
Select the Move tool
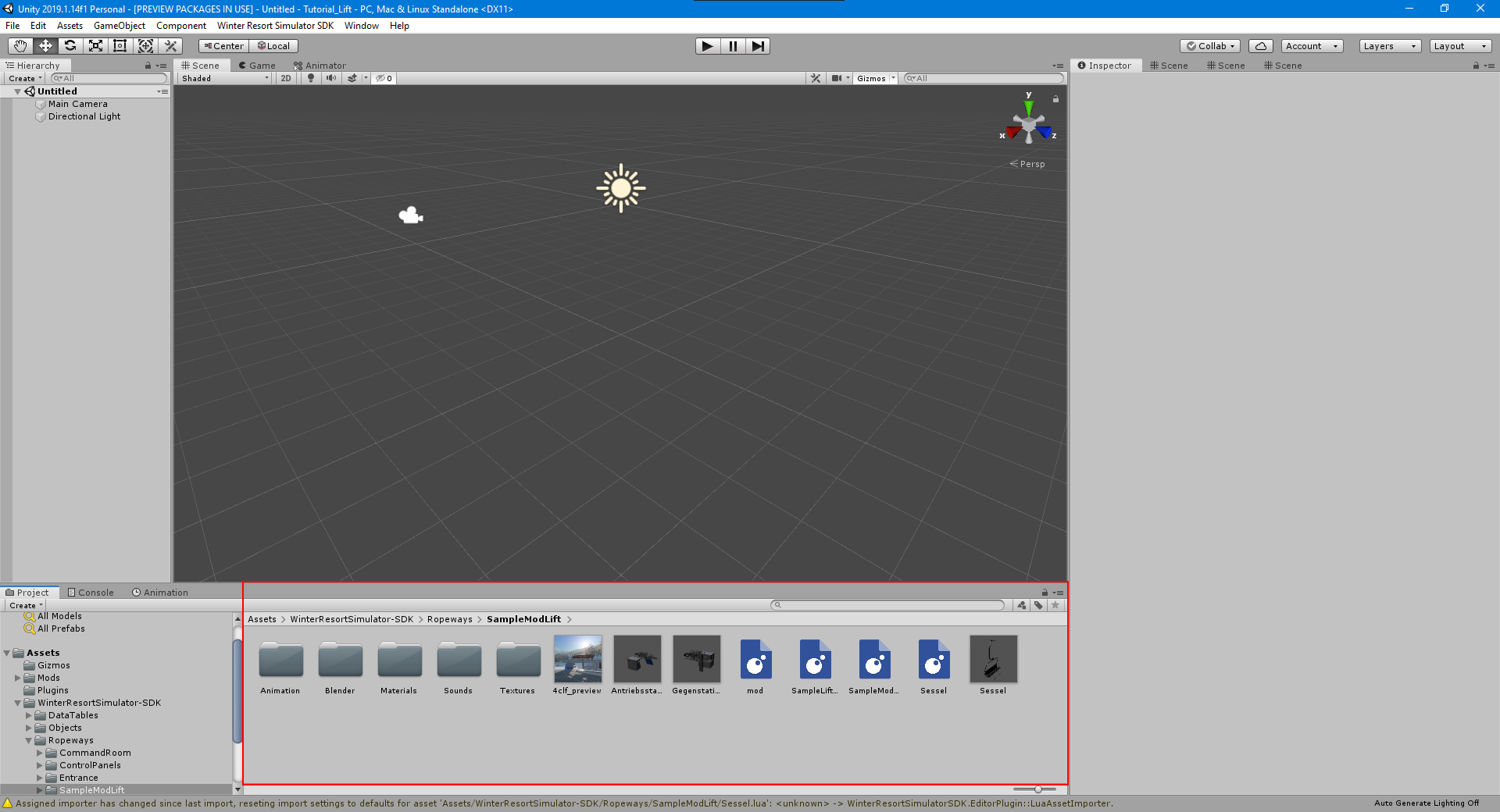tap(45, 46)
